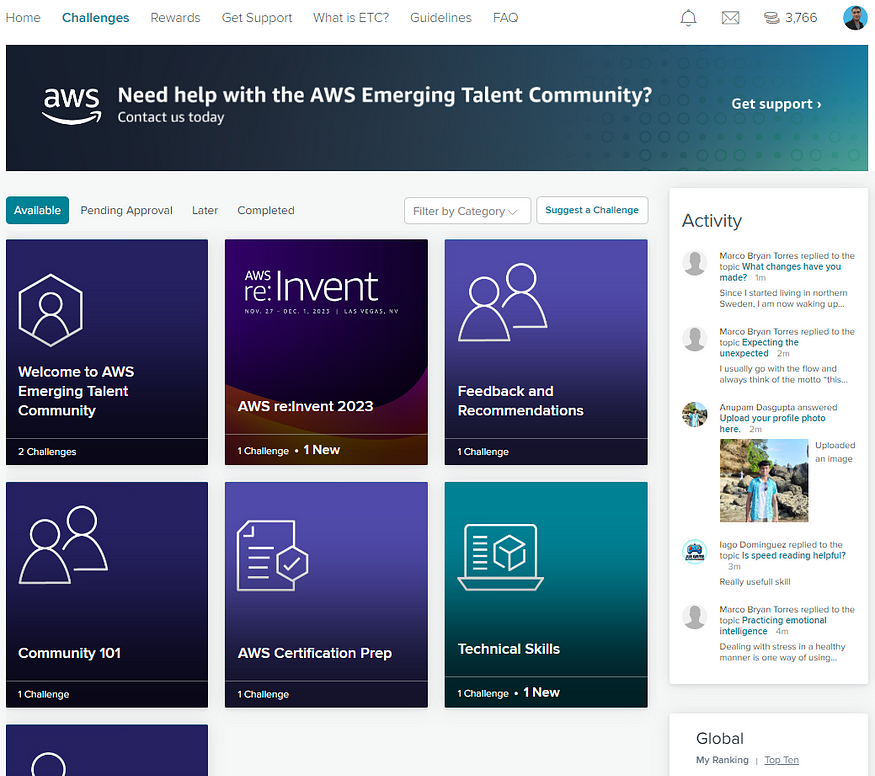Screen dimensions: 875x776
Task: Open the 'Community 101' card title
Action: pos(69,653)
